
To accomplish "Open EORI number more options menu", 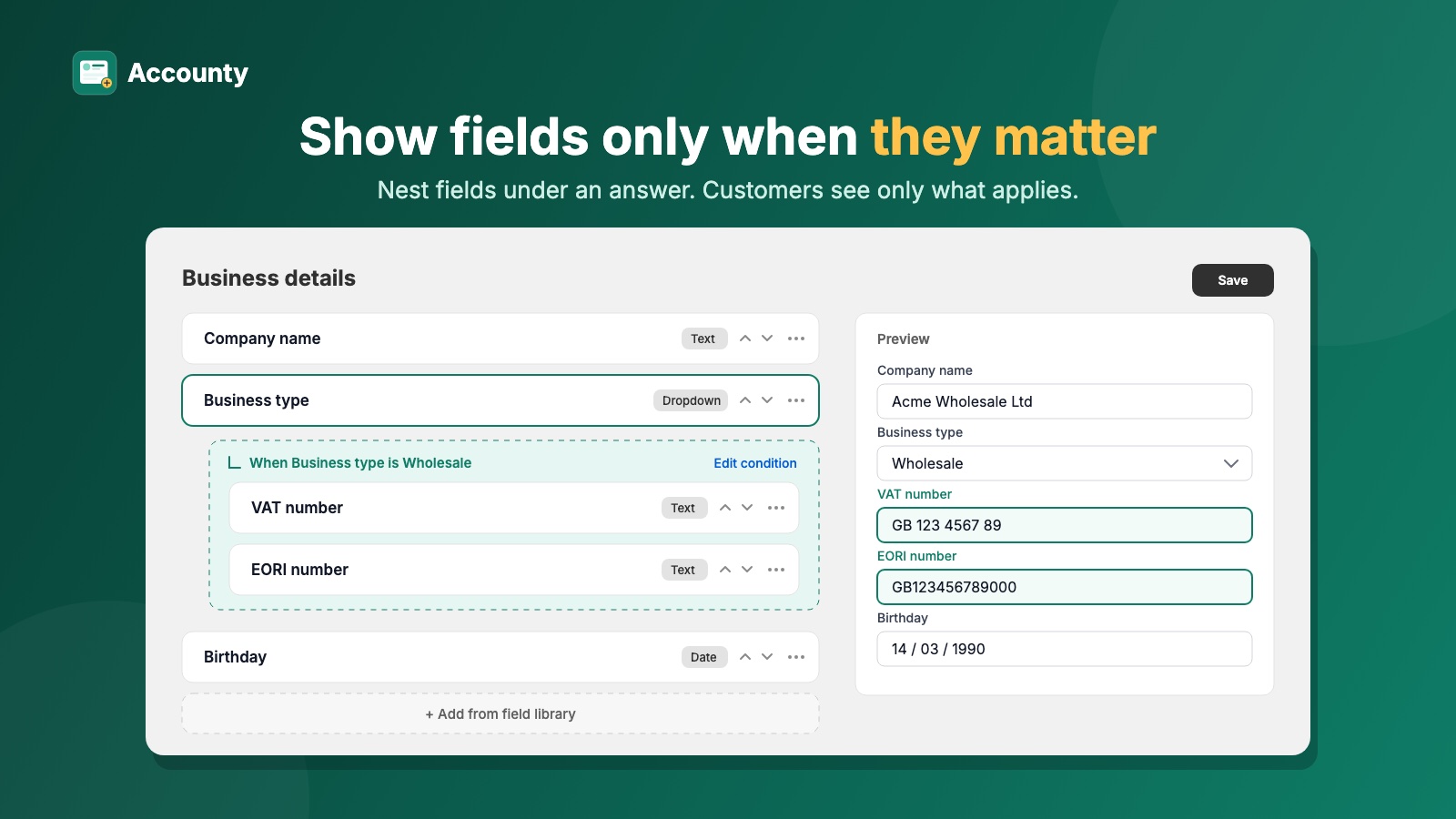I will click(x=776, y=570).
